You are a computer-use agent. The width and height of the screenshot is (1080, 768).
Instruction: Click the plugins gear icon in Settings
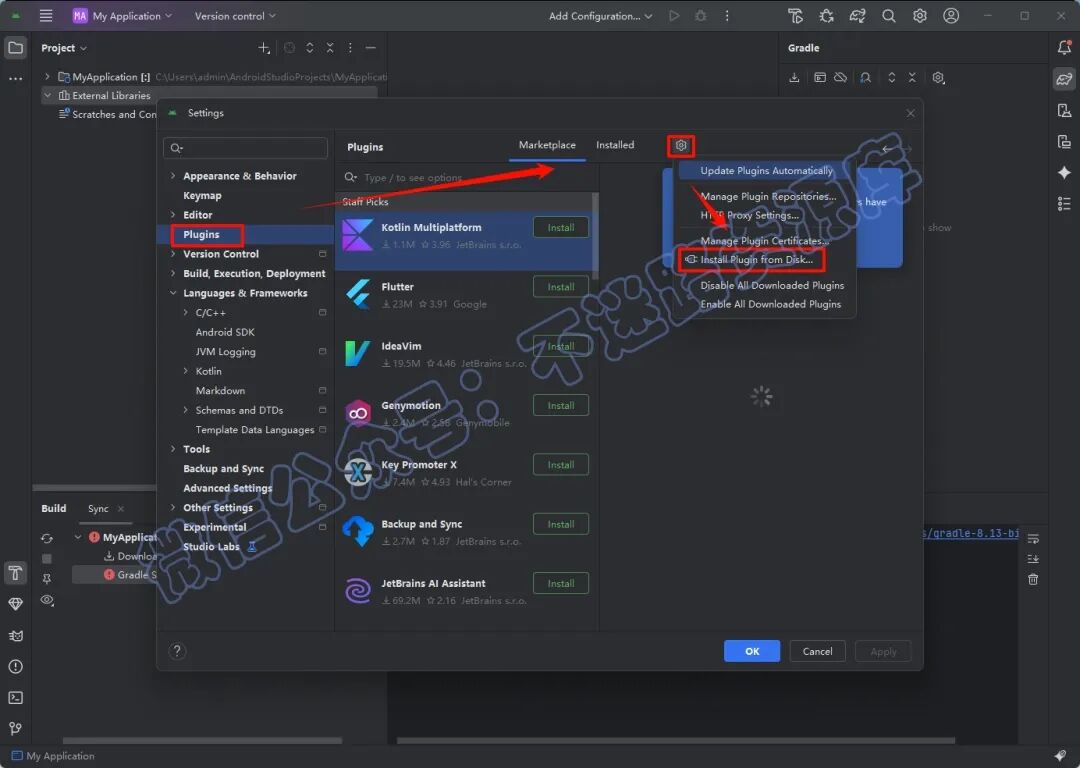(681, 145)
